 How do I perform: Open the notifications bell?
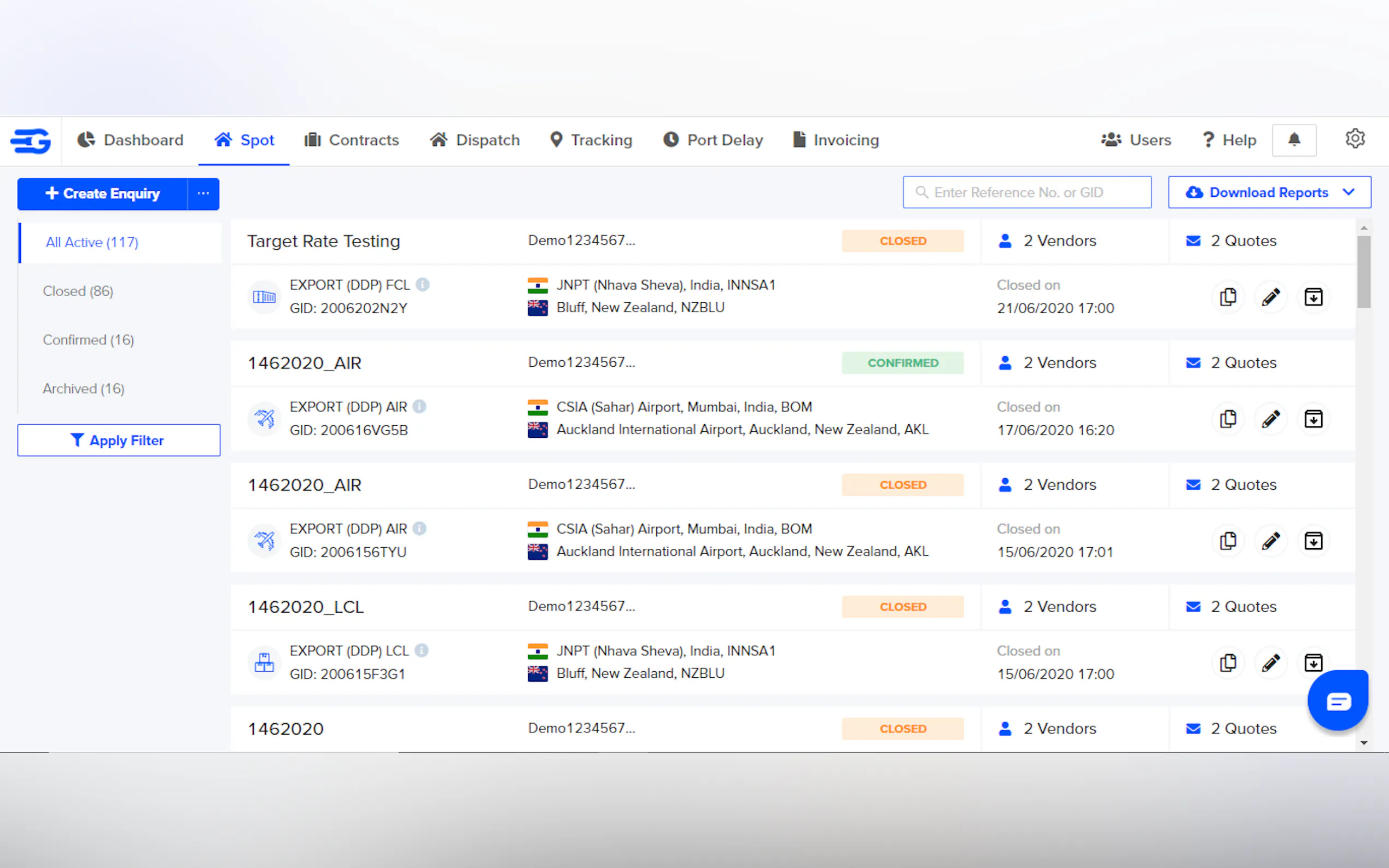click(x=1294, y=140)
